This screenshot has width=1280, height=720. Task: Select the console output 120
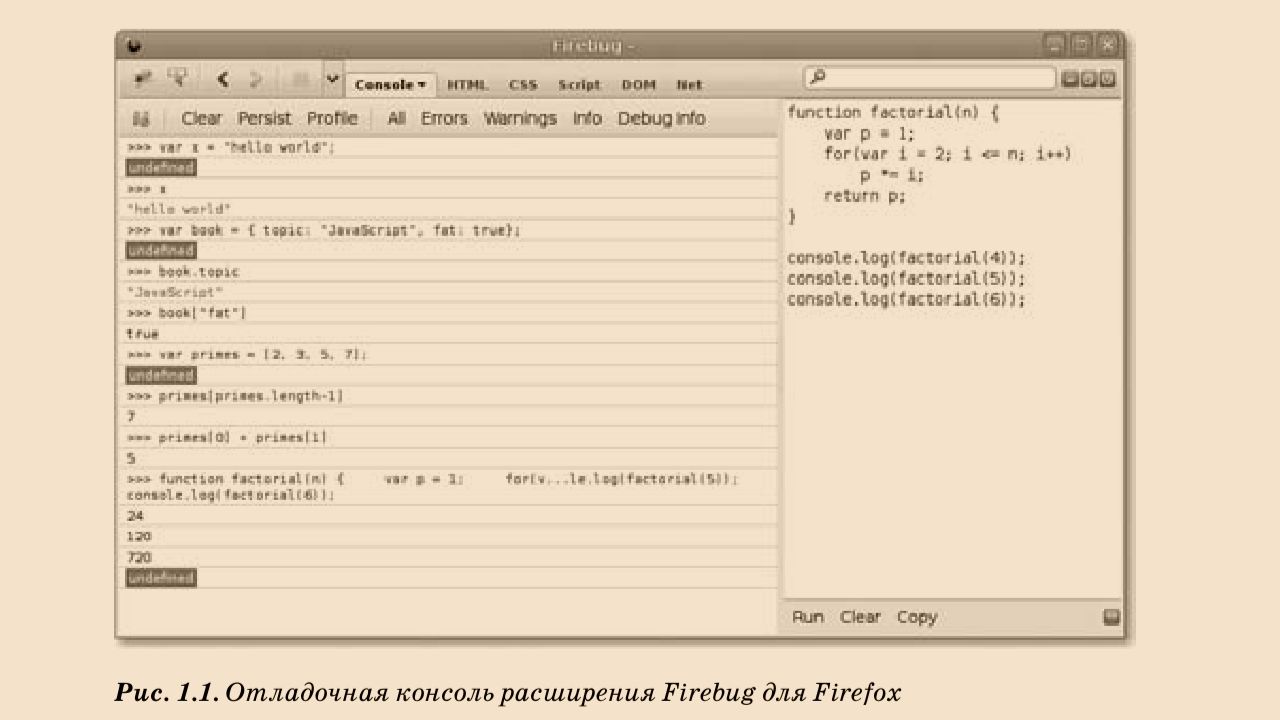[140, 536]
